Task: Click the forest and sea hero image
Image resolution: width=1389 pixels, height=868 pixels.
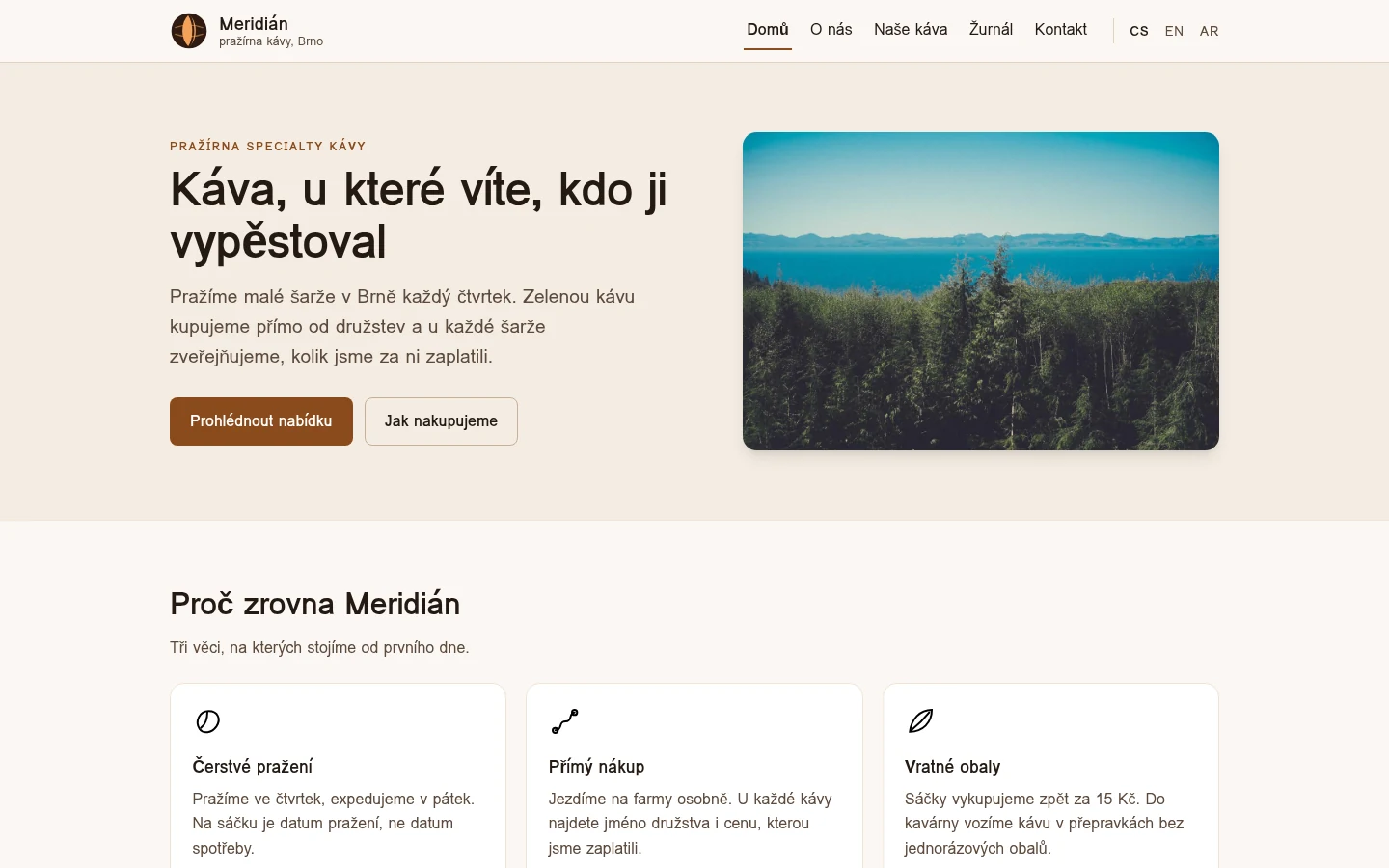Action: (x=981, y=291)
